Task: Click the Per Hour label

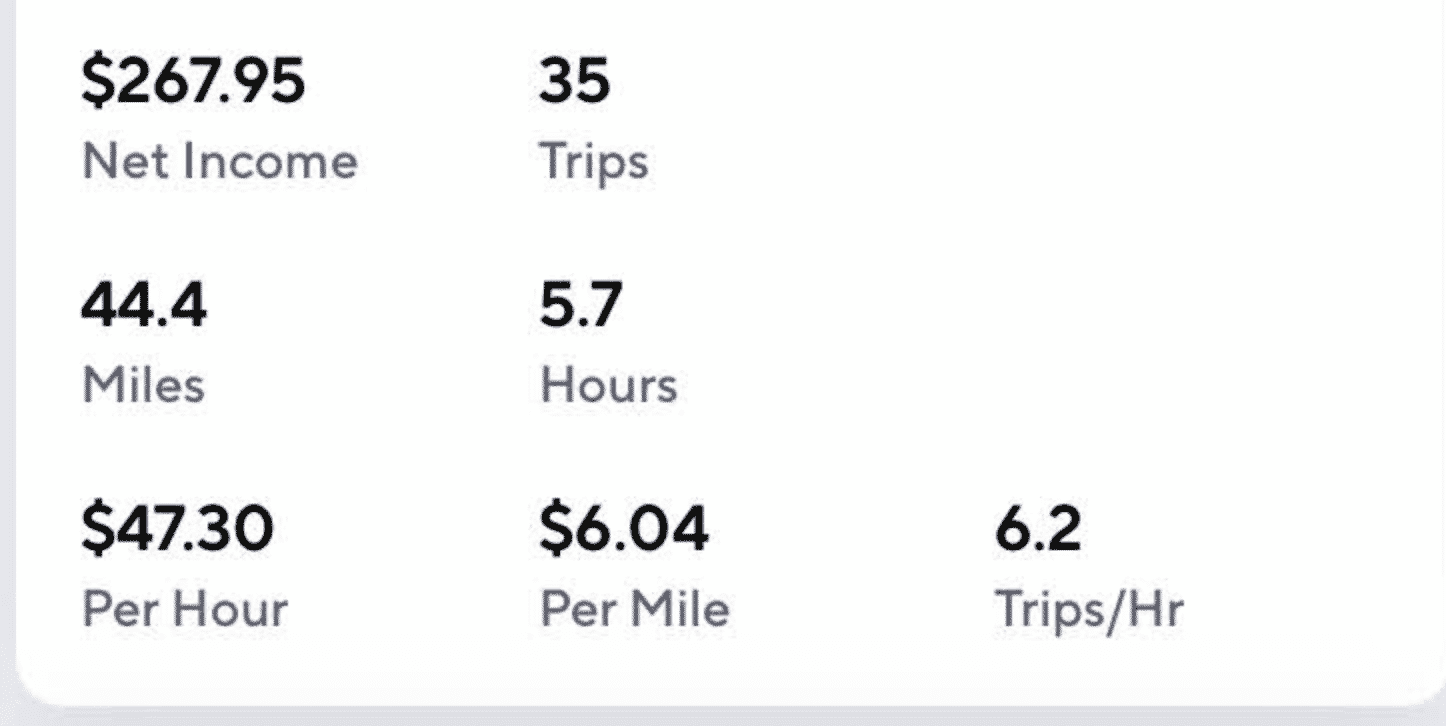Action: [x=185, y=610]
